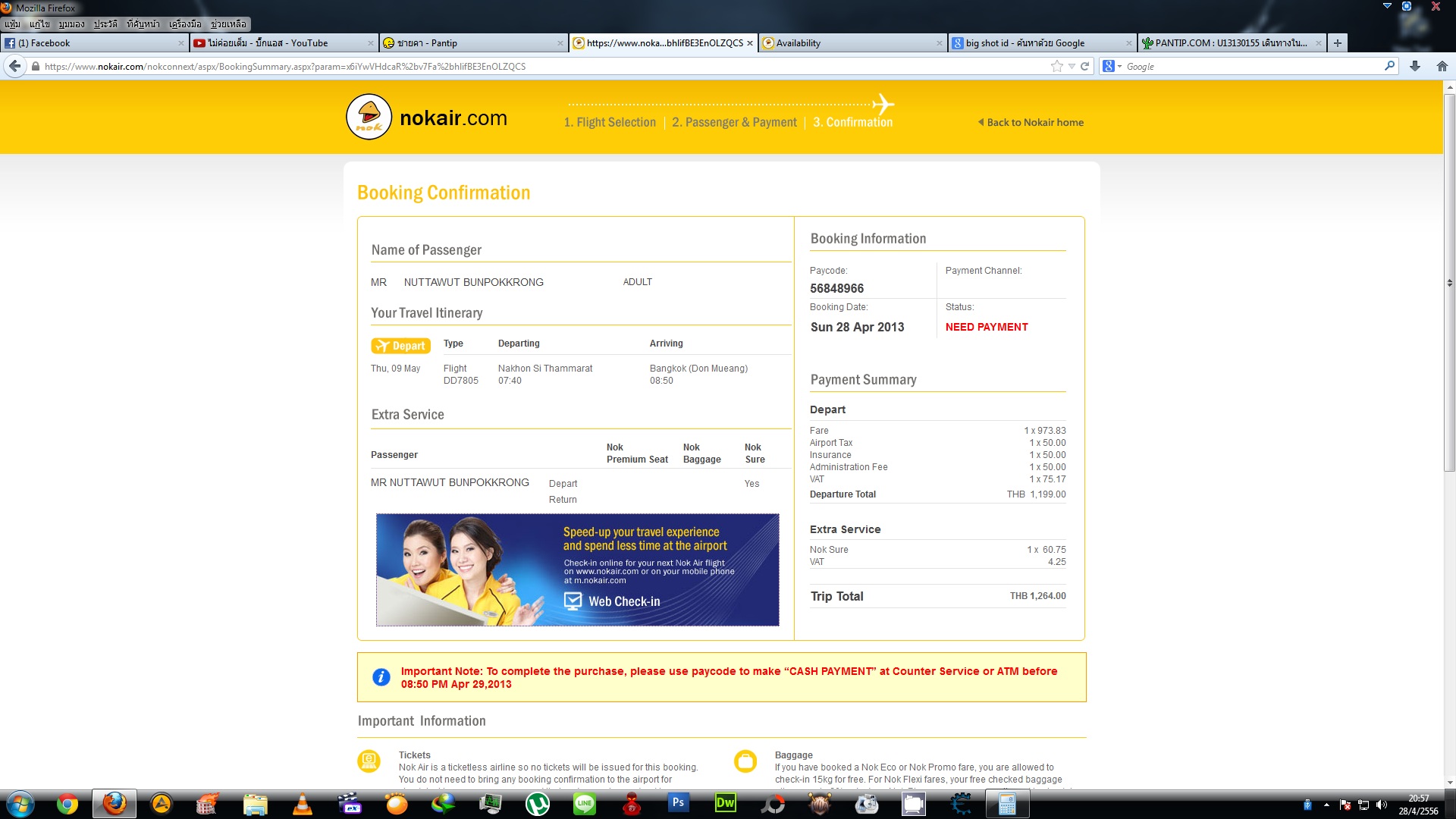The image size is (1456, 819).
Task: Open a new browser tab
Action: pyautogui.click(x=1338, y=43)
